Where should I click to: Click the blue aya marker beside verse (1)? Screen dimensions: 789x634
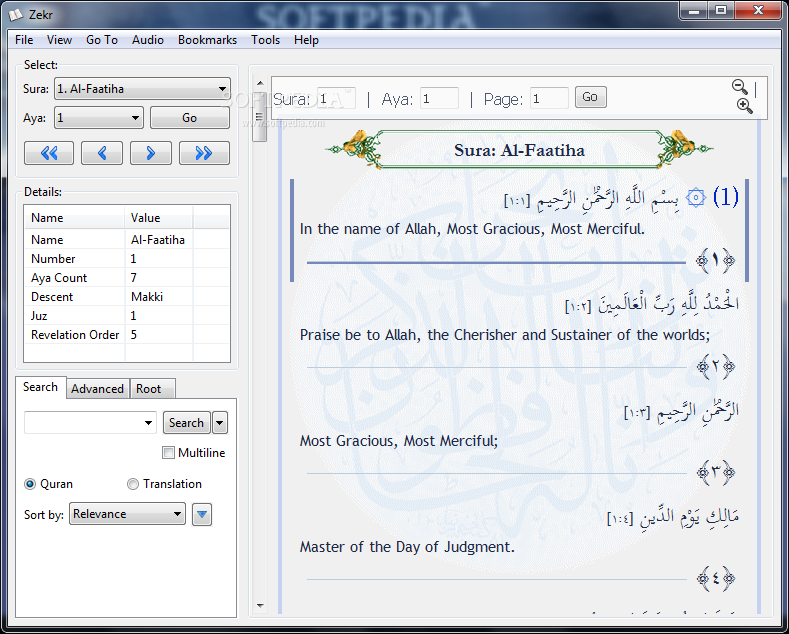click(695, 198)
